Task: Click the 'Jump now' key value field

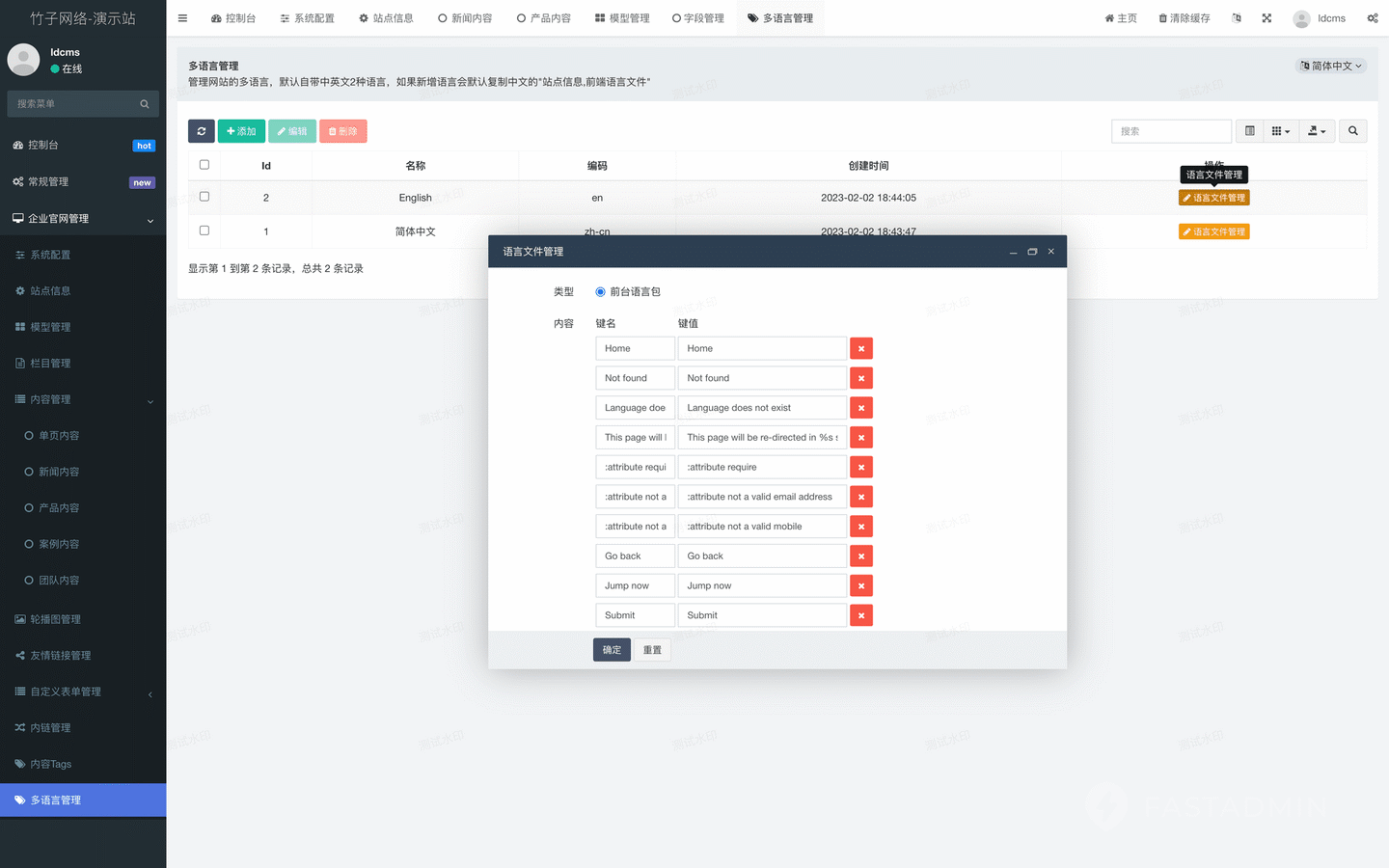Action: tap(762, 585)
